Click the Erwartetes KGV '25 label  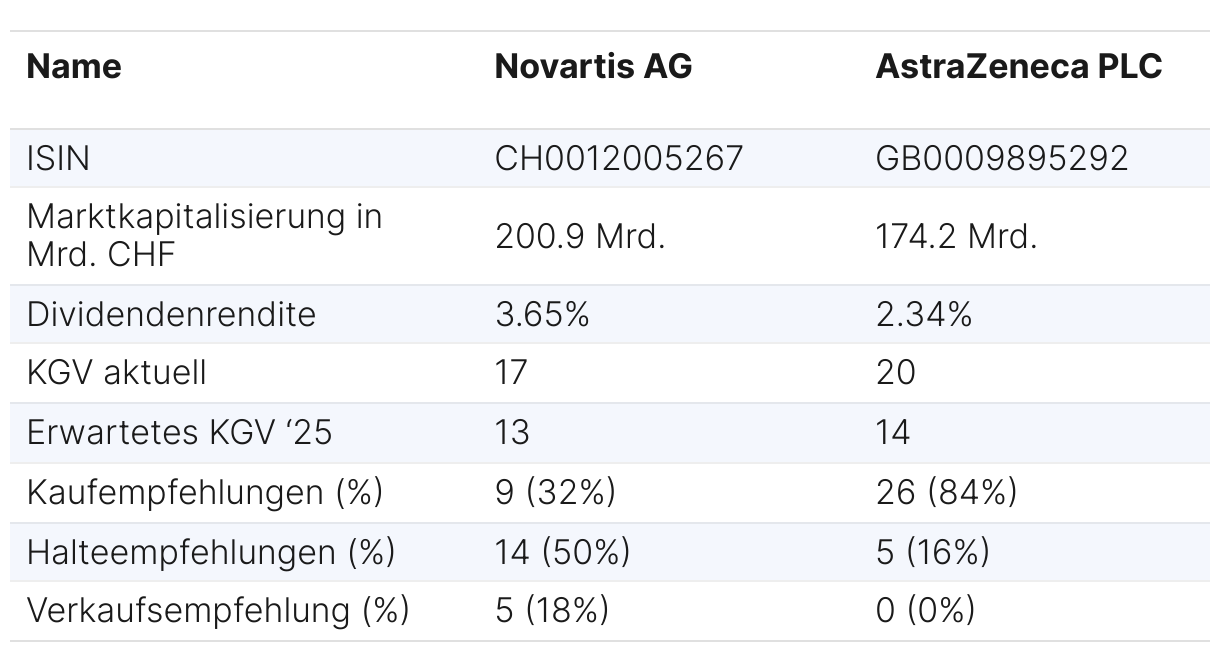179,432
